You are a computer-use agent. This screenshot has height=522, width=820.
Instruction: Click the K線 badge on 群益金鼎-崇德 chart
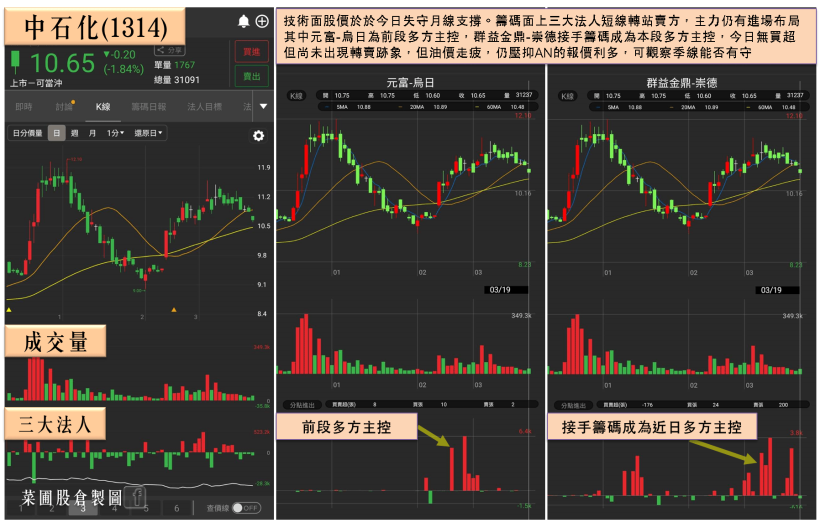pyautogui.click(x=568, y=96)
